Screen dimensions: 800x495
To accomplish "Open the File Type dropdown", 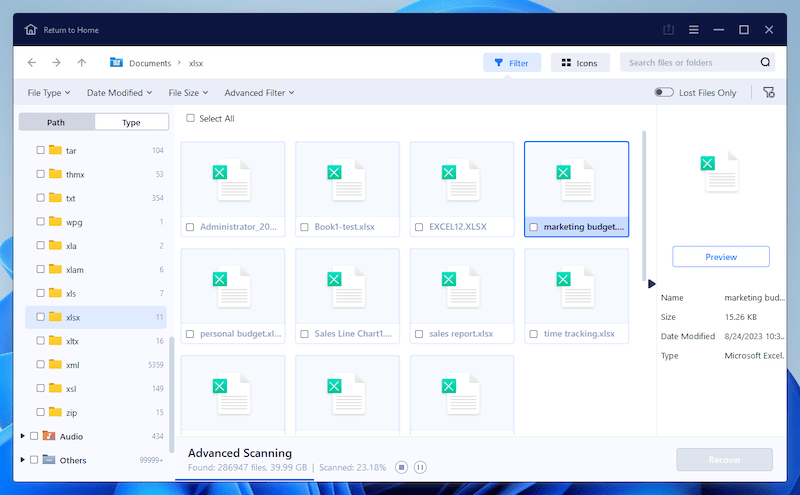I will pos(50,93).
